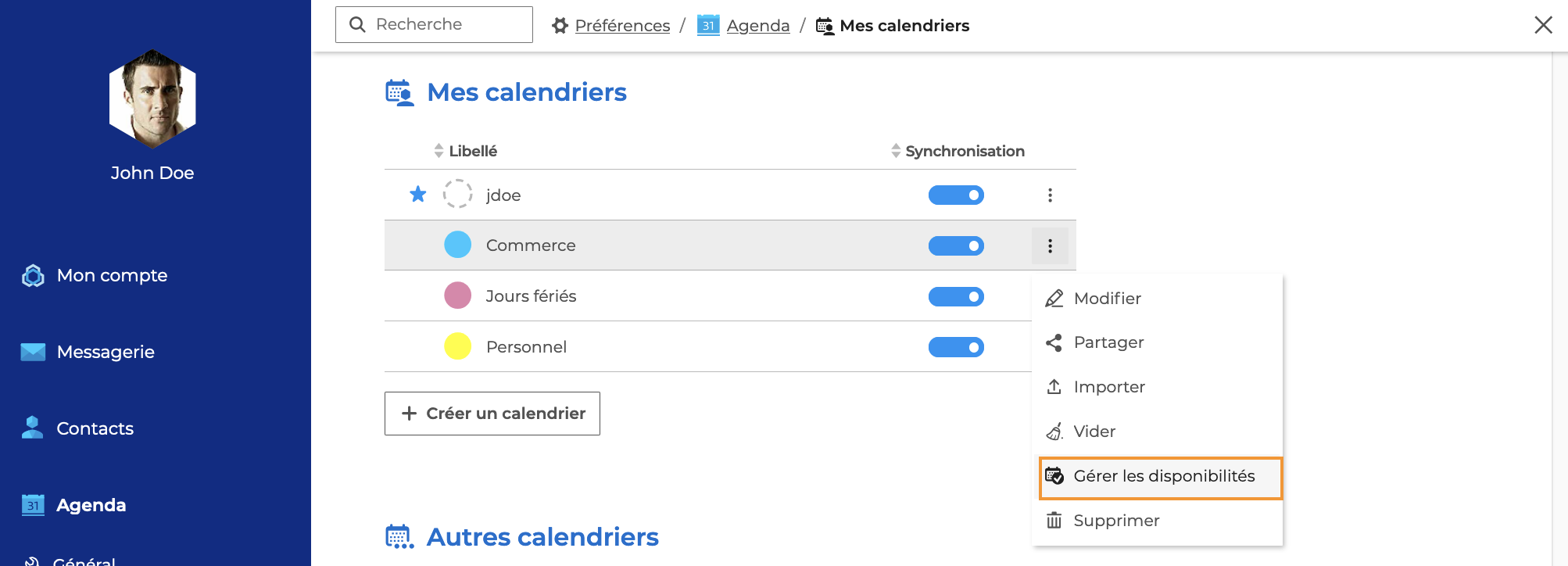Viewport: 1568px width, 566px height.
Task: Toggle synchronisation for jdoe calendar
Action: pyautogui.click(x=955, y=195)
